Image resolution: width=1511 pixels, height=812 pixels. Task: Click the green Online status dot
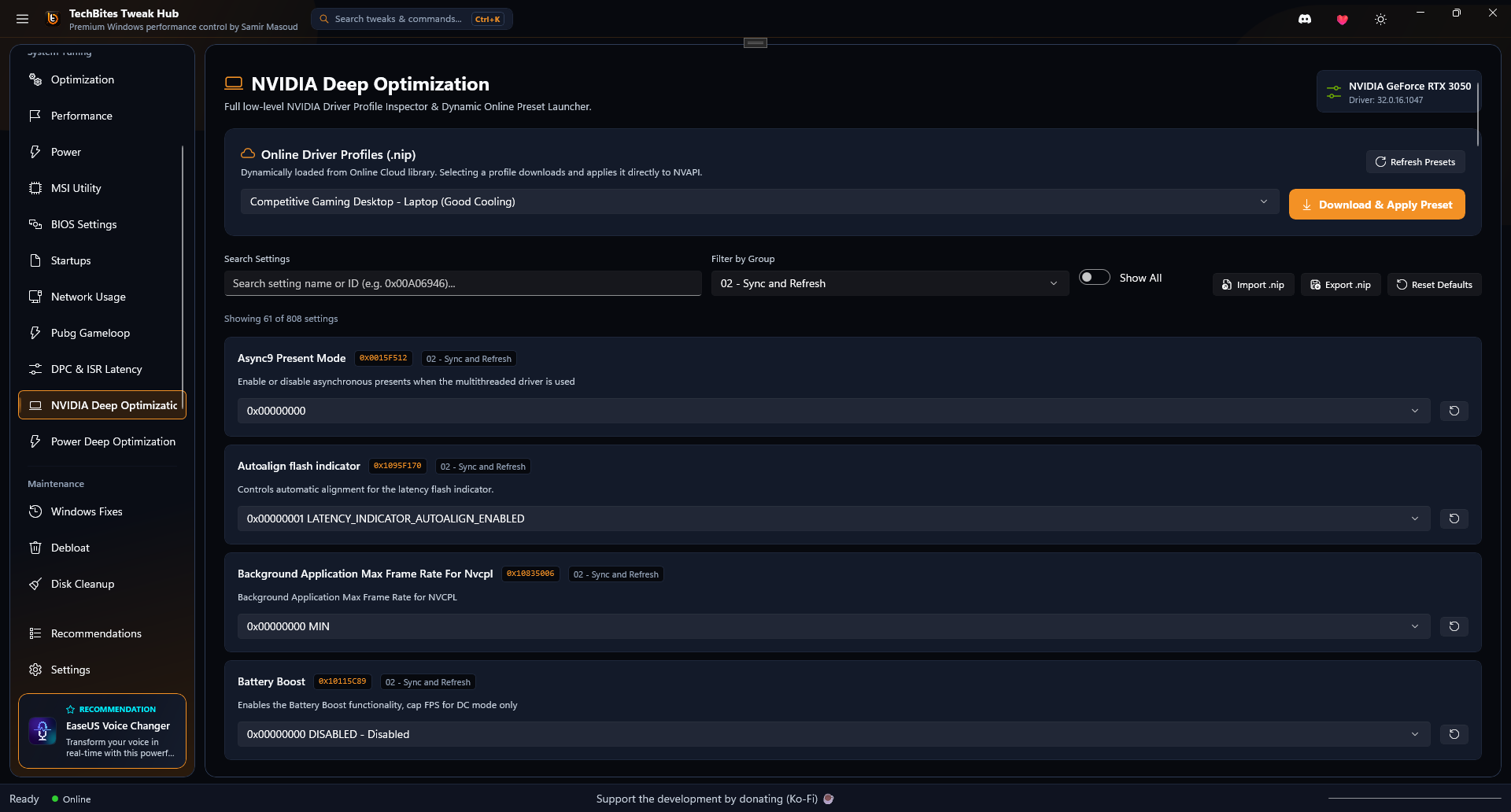(55, 799)
